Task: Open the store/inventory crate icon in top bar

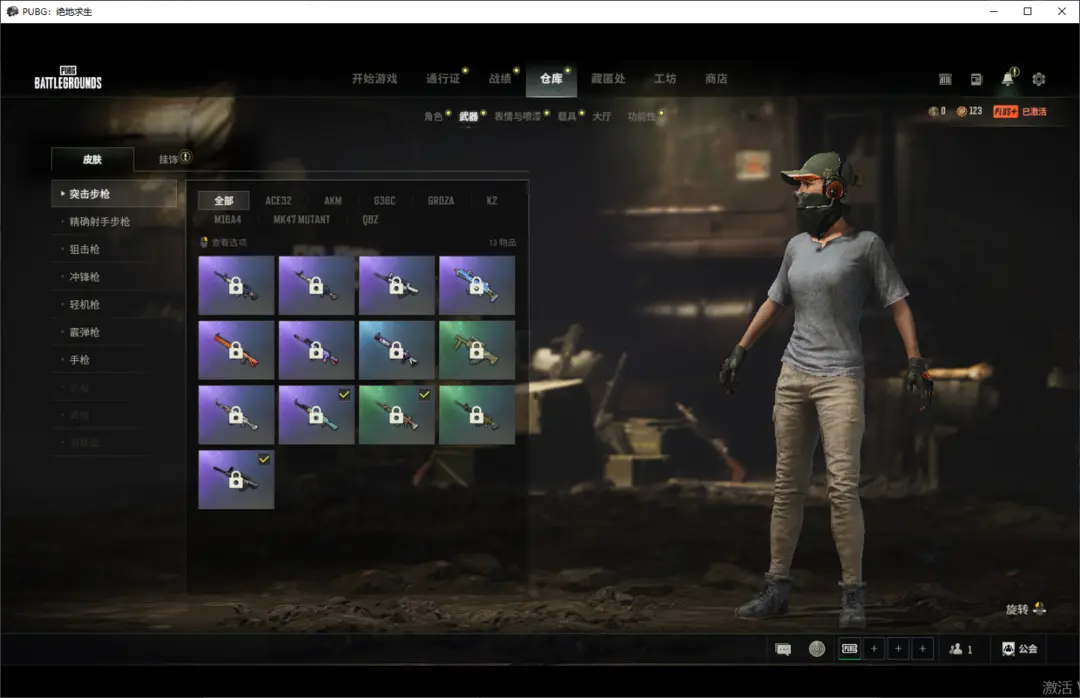Action: point(945,79)
